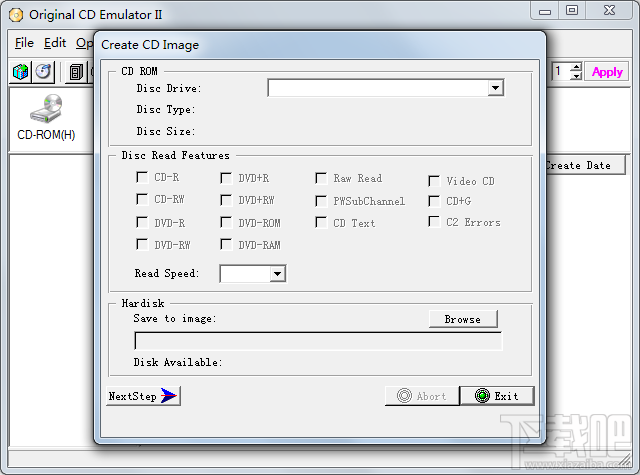Click the colorful cube toolbar icon
The image size is (640, 475).
pos(20,72)
